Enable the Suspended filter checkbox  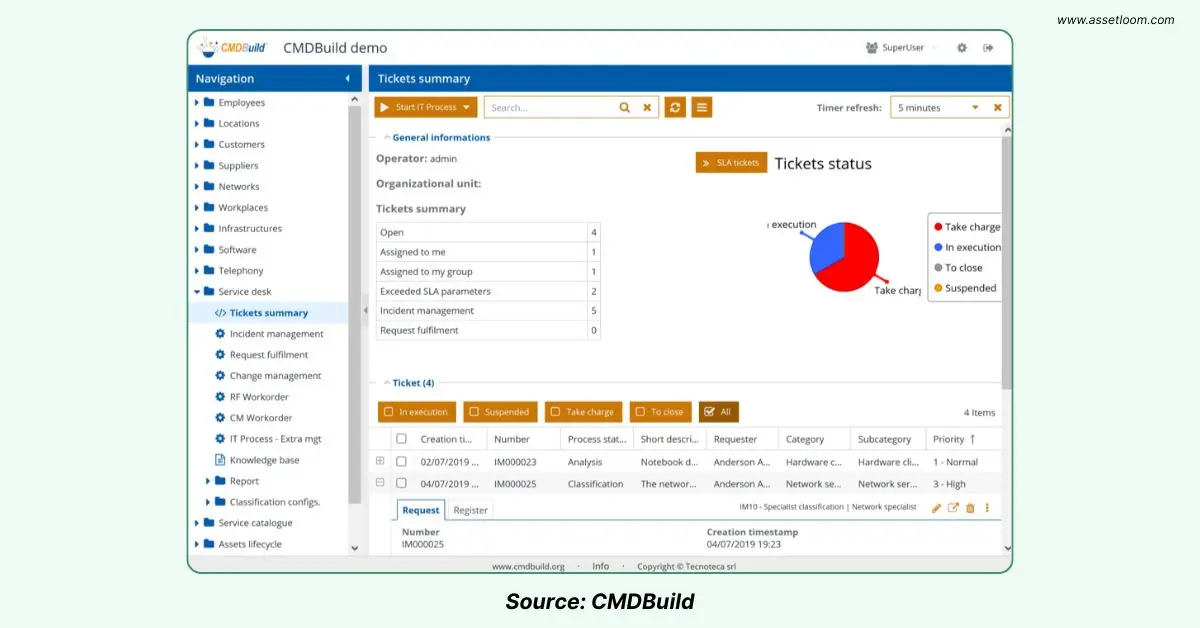pyautogui.click(x=474, y=412)
